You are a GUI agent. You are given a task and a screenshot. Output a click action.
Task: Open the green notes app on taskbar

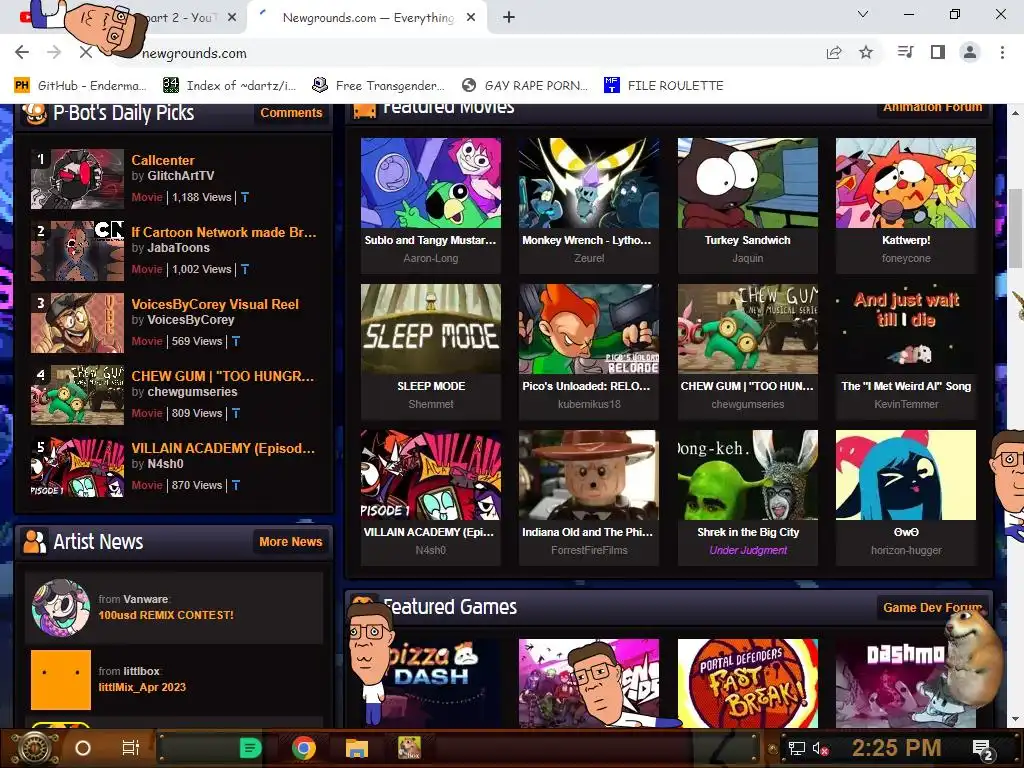pos(250,748)
